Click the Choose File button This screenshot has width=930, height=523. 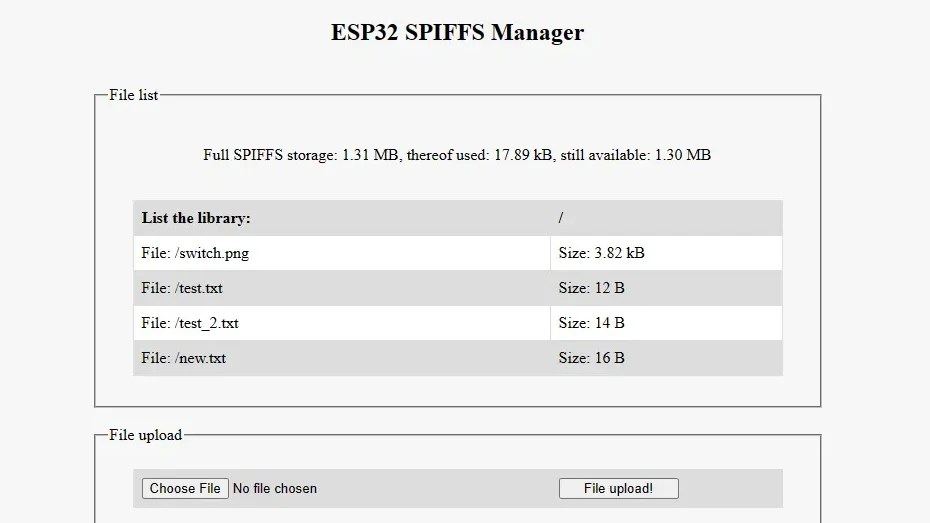pos(185,489)
